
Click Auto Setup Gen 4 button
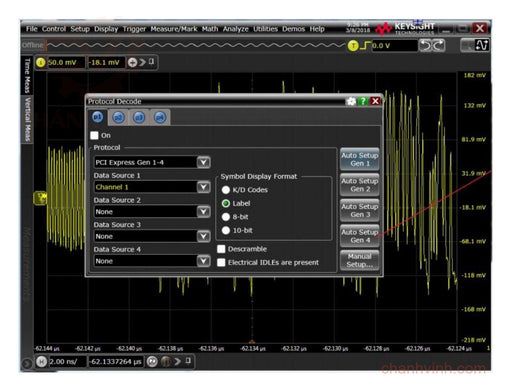click(360, 236)
